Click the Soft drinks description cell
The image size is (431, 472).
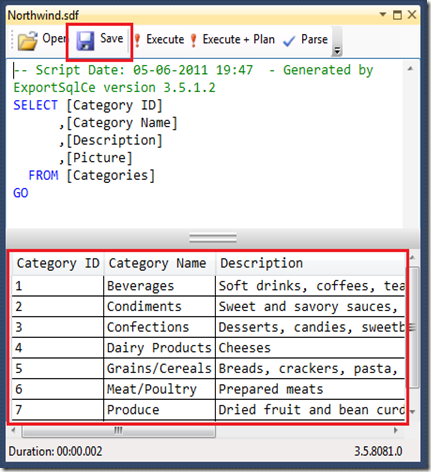pos(310,286)
